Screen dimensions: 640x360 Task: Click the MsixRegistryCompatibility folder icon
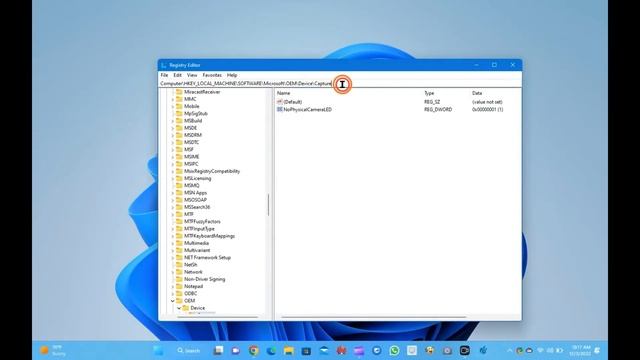[x=179, y=171]
